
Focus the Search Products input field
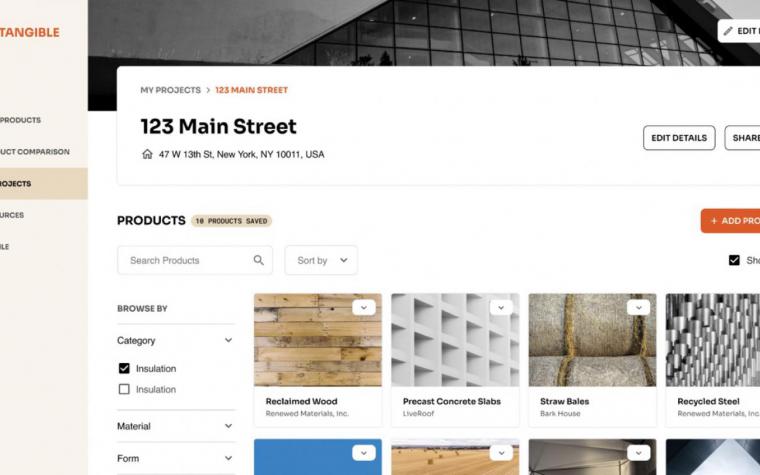(195, 260)
